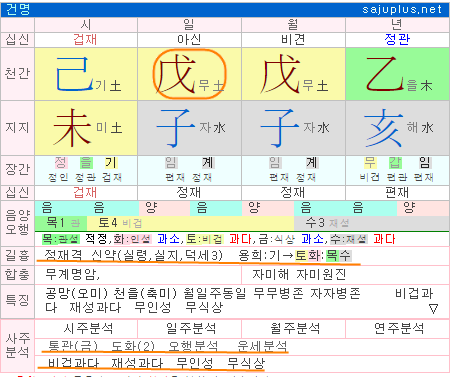This screenshot has width=454, height=377.
Task: Click 금:식상 과소 in the element summary
Action: coord(291,239)
